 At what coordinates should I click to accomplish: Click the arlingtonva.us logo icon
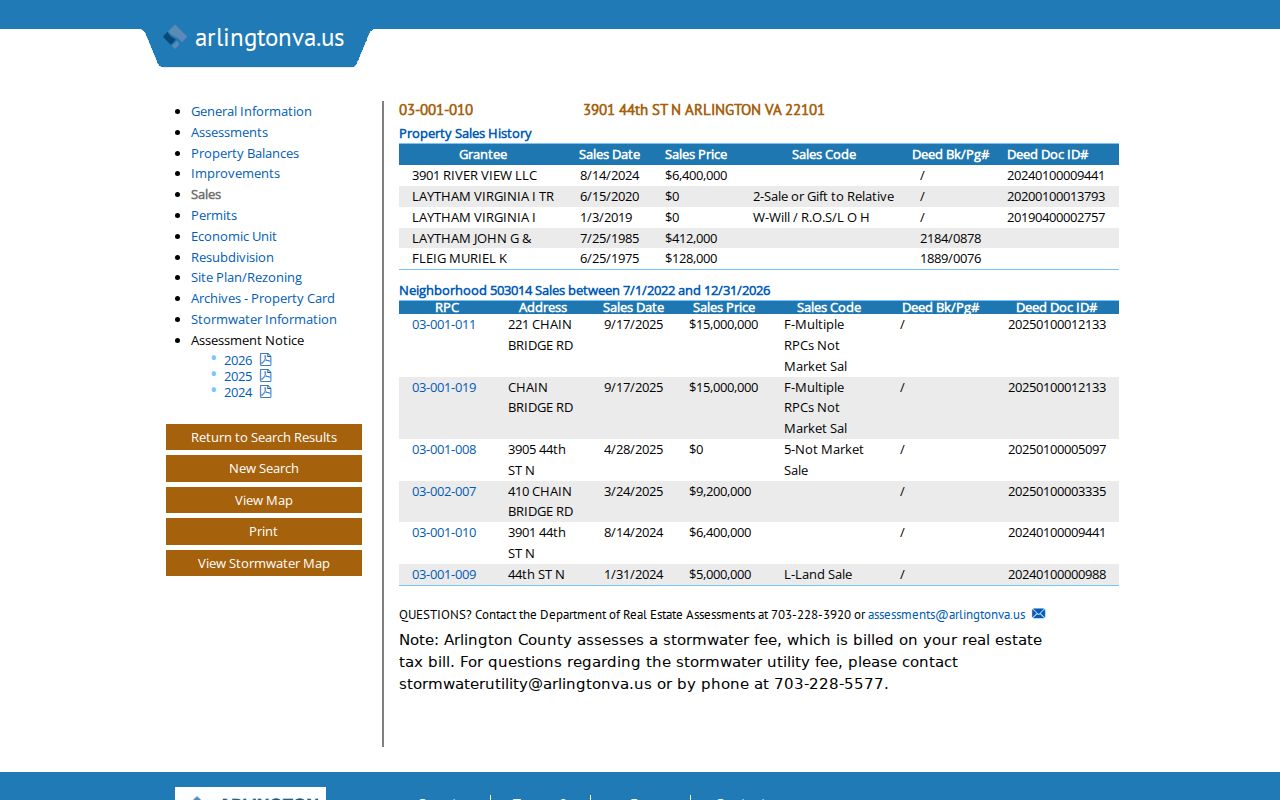coord(175,37)
